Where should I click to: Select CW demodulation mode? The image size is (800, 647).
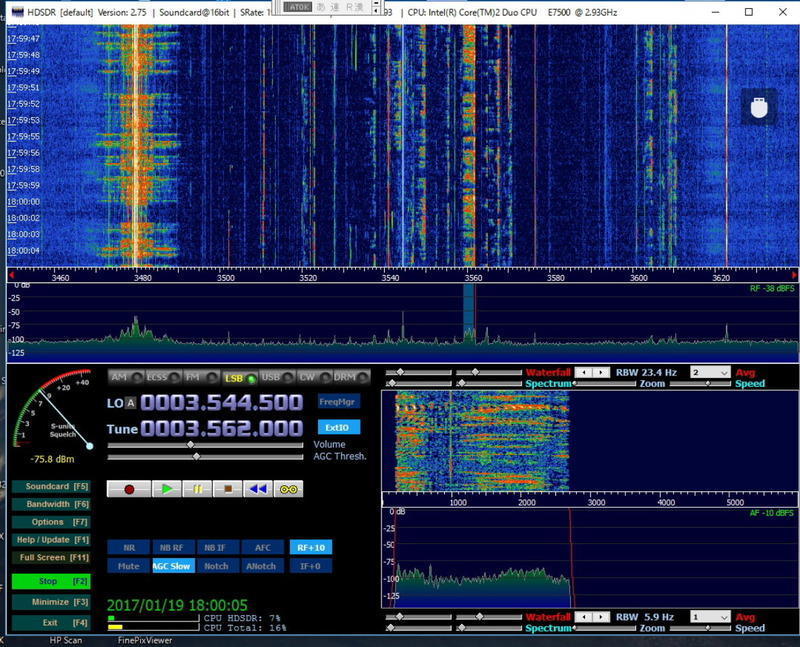314,378
